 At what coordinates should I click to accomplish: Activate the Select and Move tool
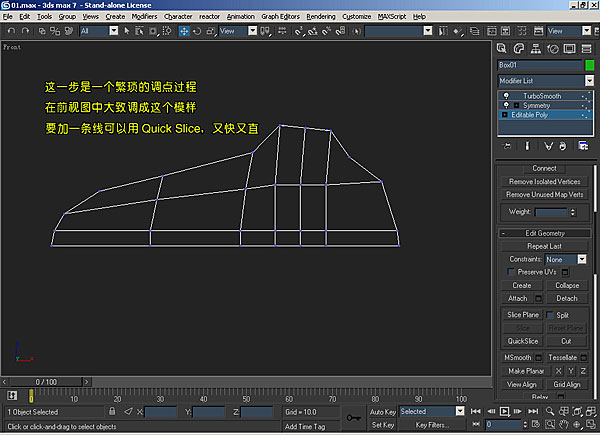coord(184,31)
